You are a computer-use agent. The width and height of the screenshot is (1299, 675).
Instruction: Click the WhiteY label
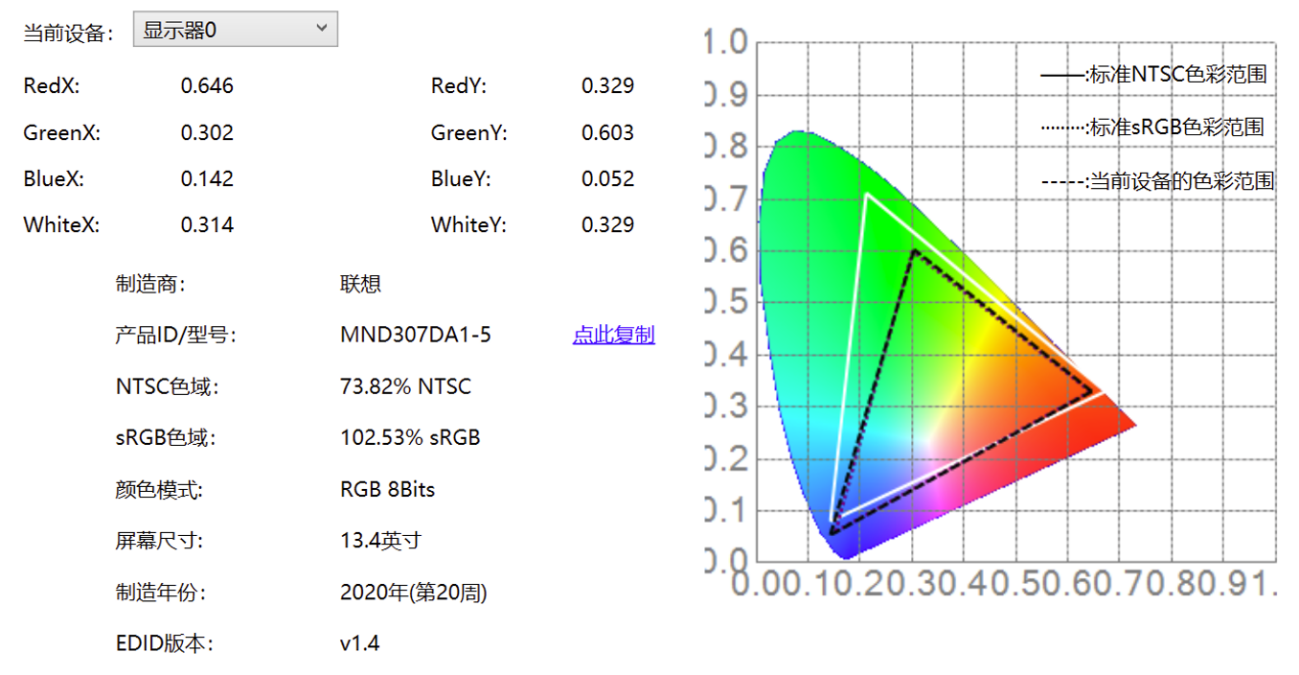pyautogui.click(x=469, y=225)
